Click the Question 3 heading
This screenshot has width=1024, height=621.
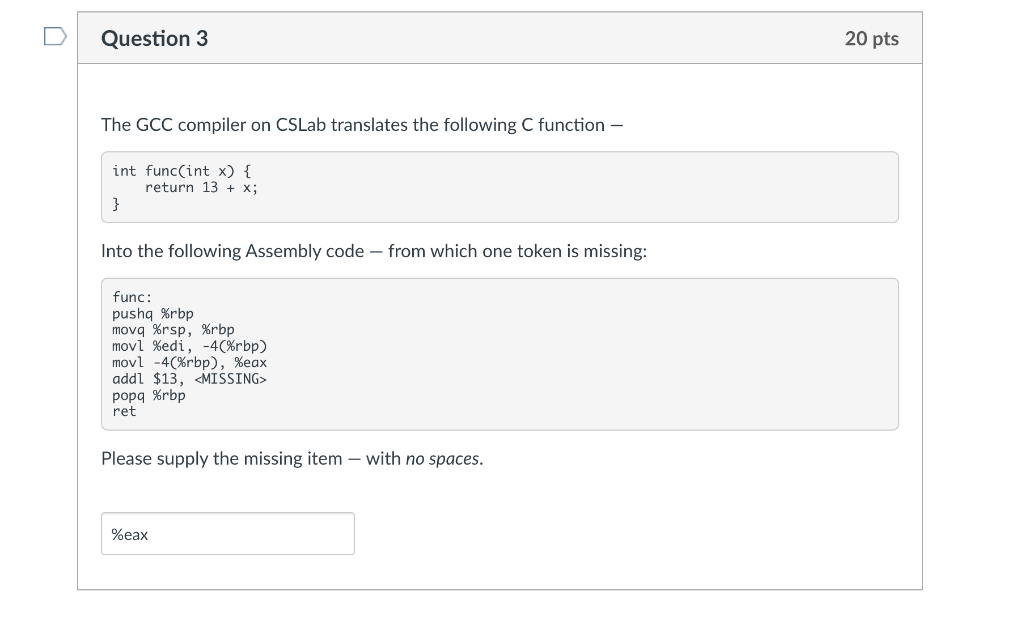pyautogui.click(x=154, y=39)
